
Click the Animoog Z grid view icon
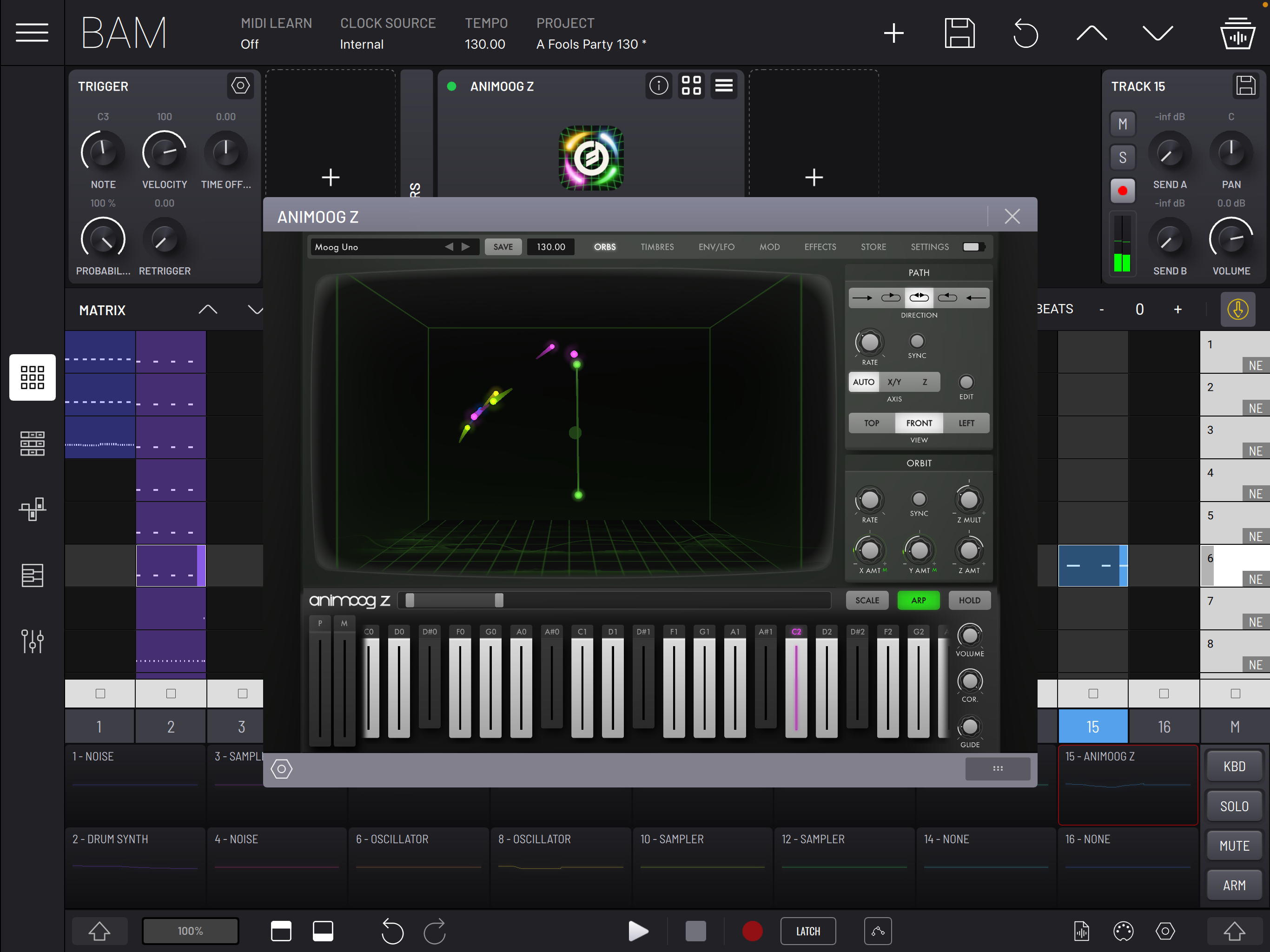pyautogui.click(x=691, y=86)
